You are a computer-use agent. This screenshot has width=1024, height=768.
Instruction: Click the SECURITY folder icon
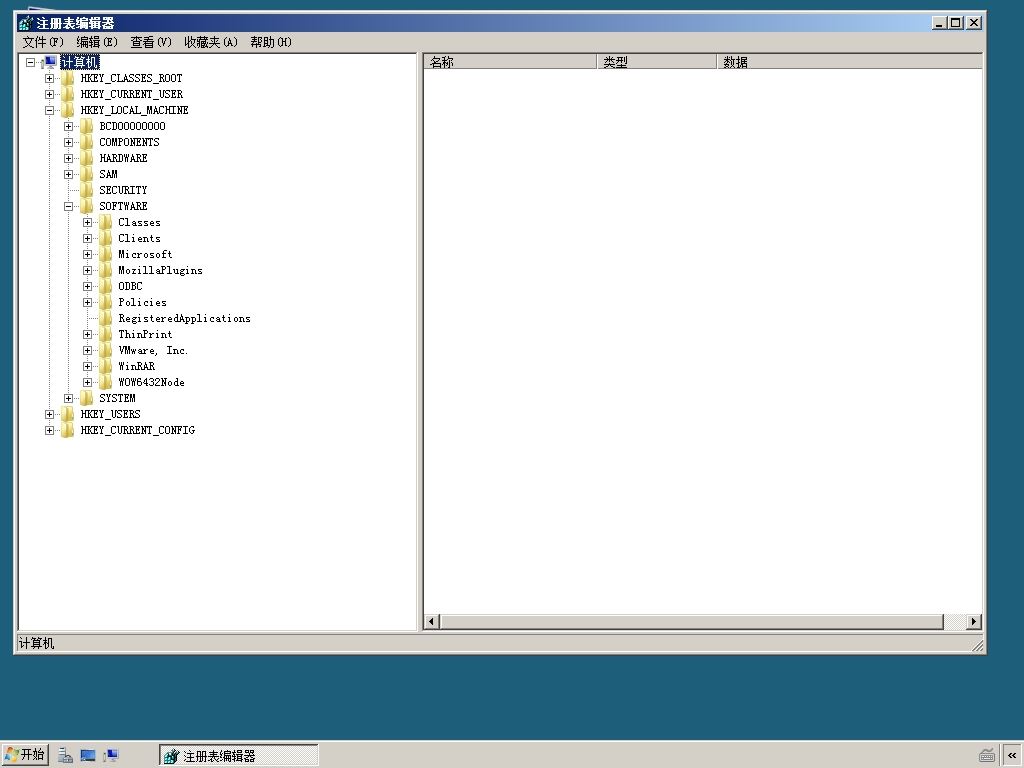pyautogui.click(x=86, y=190)
